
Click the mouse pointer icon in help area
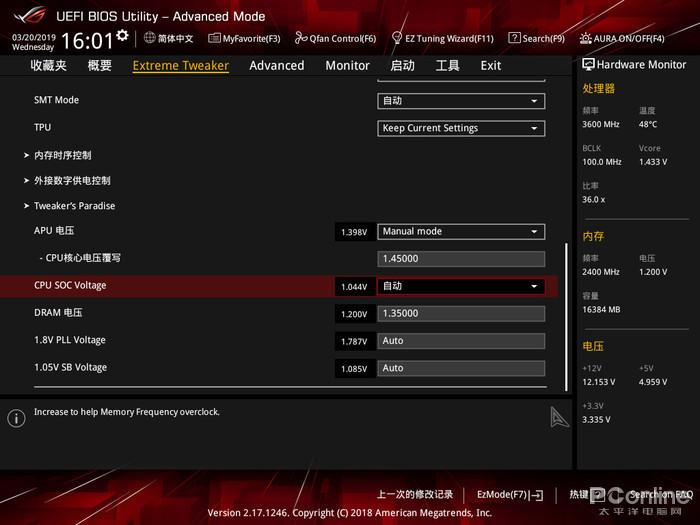click(559, 417)
